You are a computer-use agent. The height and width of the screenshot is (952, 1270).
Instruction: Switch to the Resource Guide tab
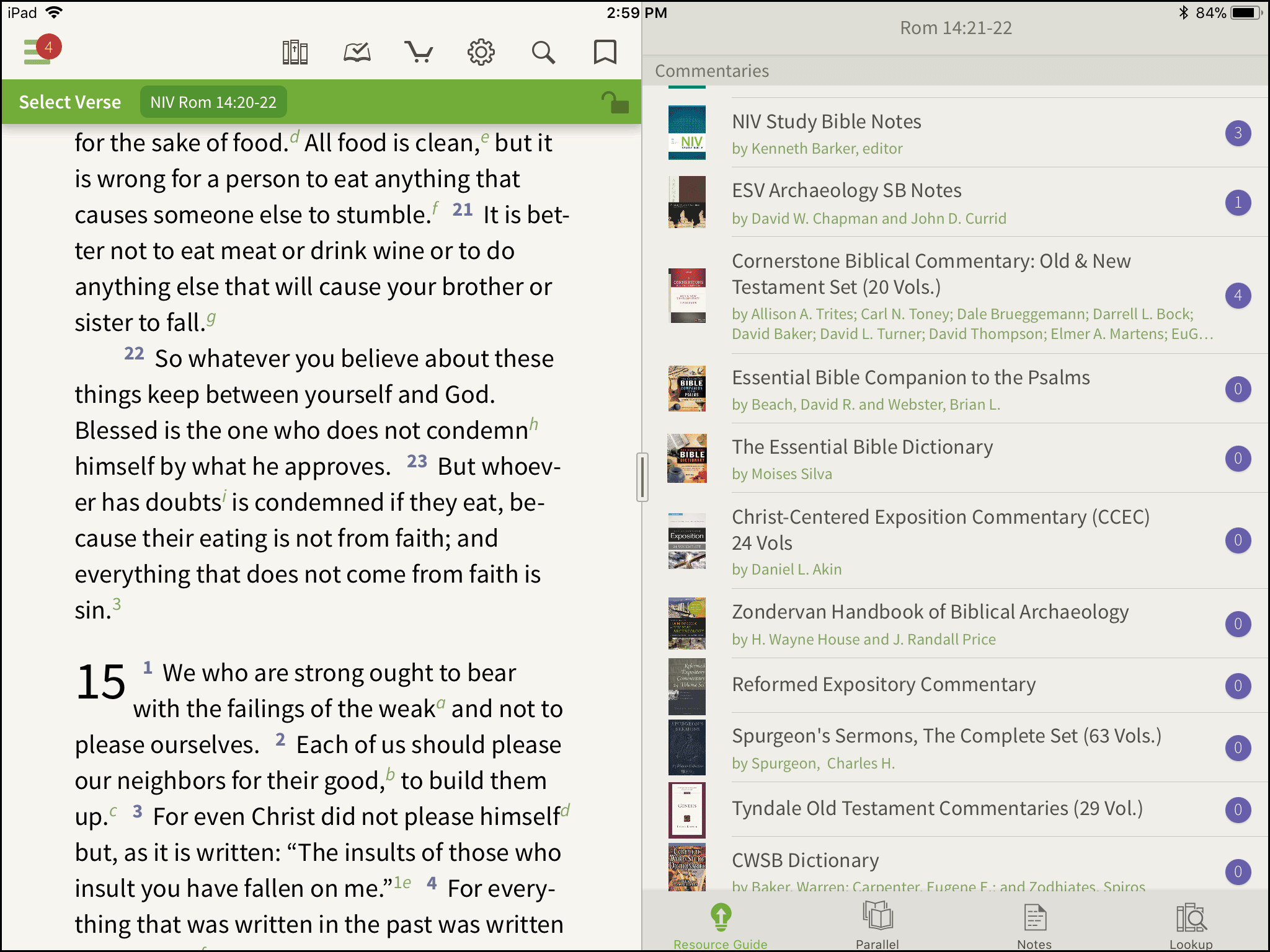point(721,925)
